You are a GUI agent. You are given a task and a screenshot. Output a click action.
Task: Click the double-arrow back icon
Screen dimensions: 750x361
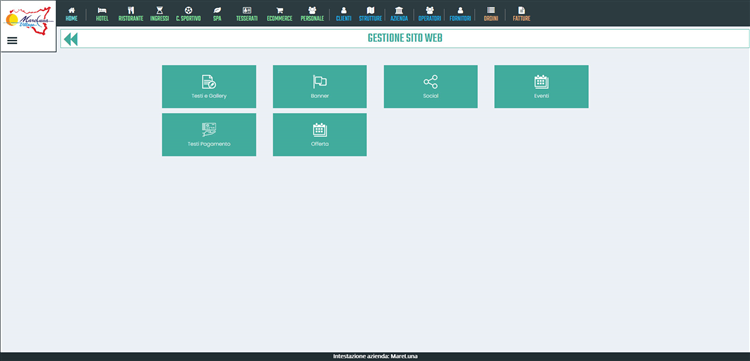coord(71,39)
